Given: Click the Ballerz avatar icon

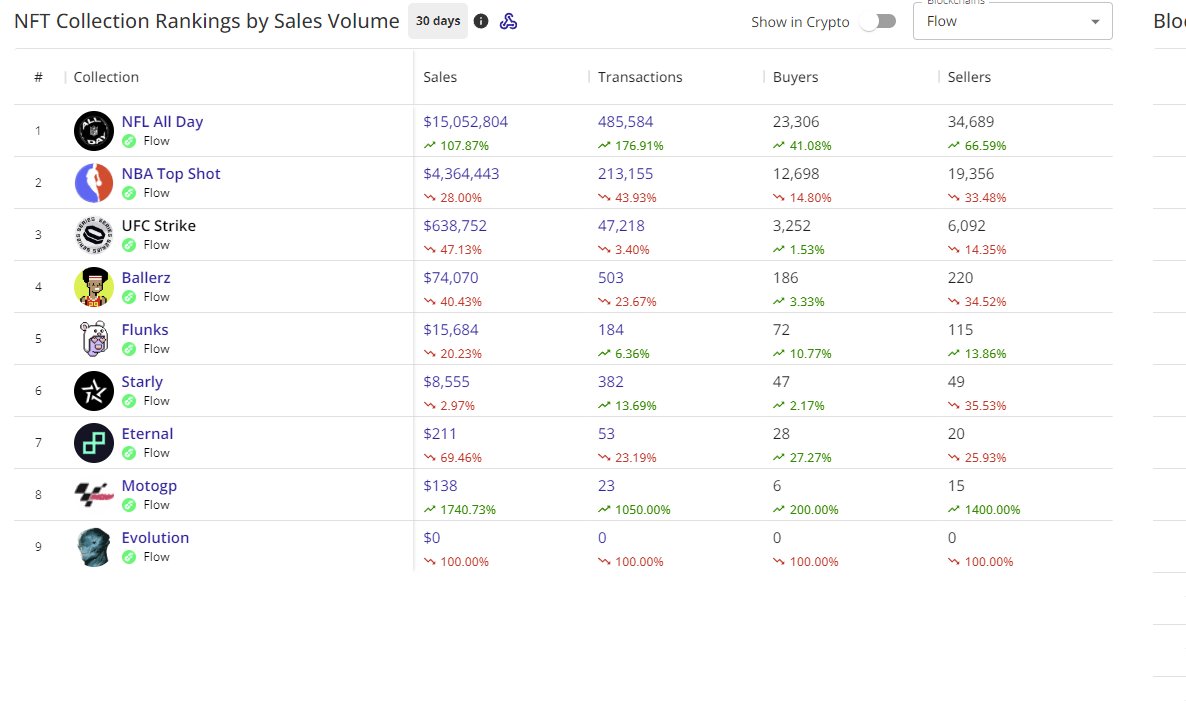Looking at the screenshot, I should (94, 288).
